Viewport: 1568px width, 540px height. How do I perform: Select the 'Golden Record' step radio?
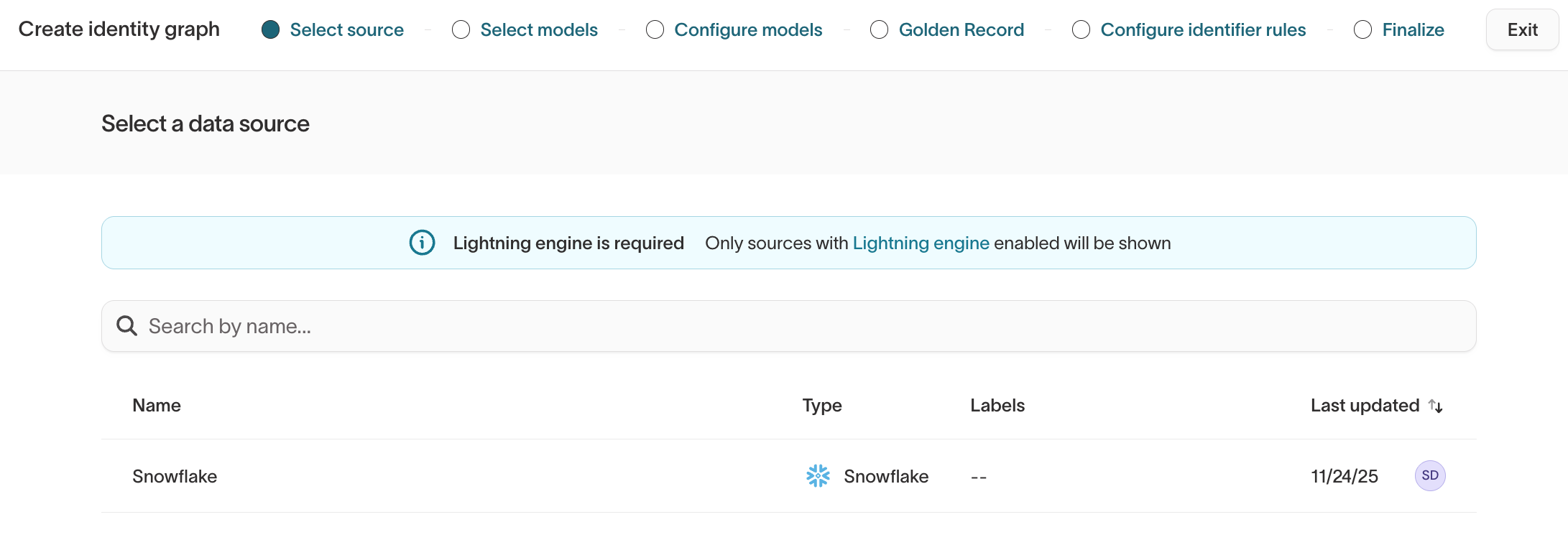click(879, 29)
